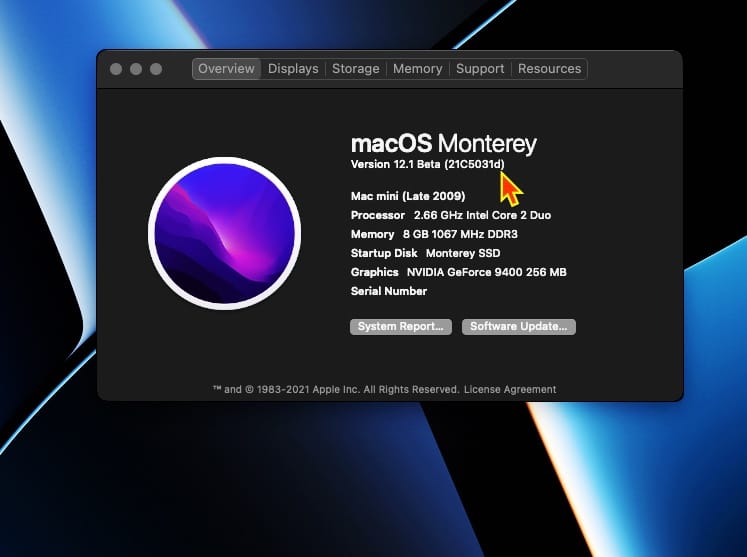
Task: Click the Graphics NVIDIA GeForce line
Action: point(458,273)
